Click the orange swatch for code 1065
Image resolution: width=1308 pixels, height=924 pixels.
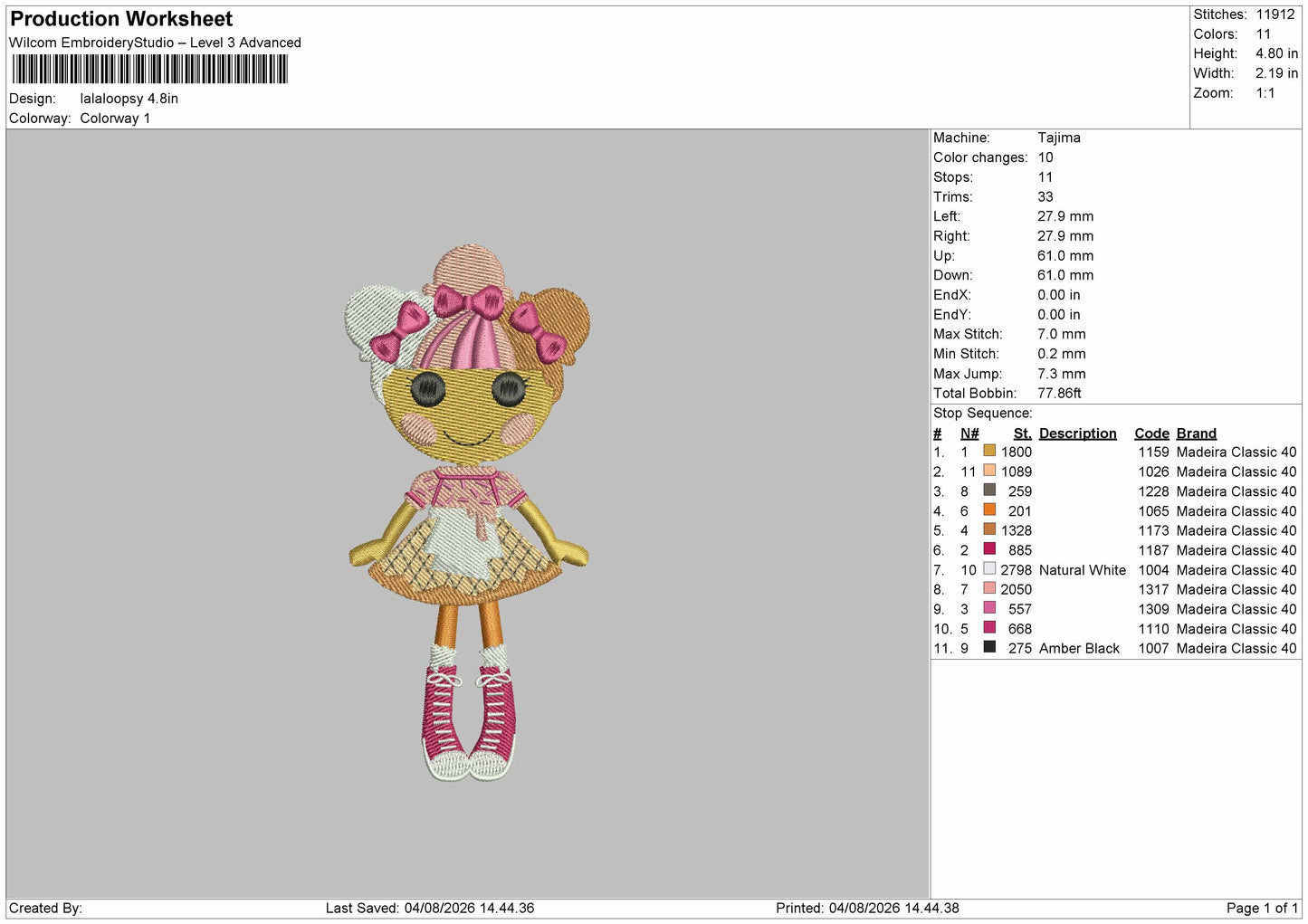tap(989, 510)
